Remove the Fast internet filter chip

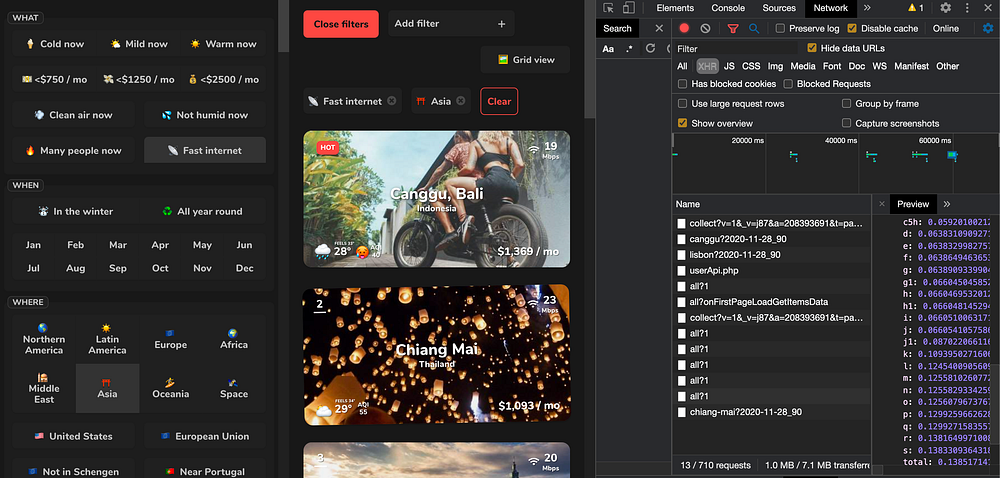tap(392, 101)
